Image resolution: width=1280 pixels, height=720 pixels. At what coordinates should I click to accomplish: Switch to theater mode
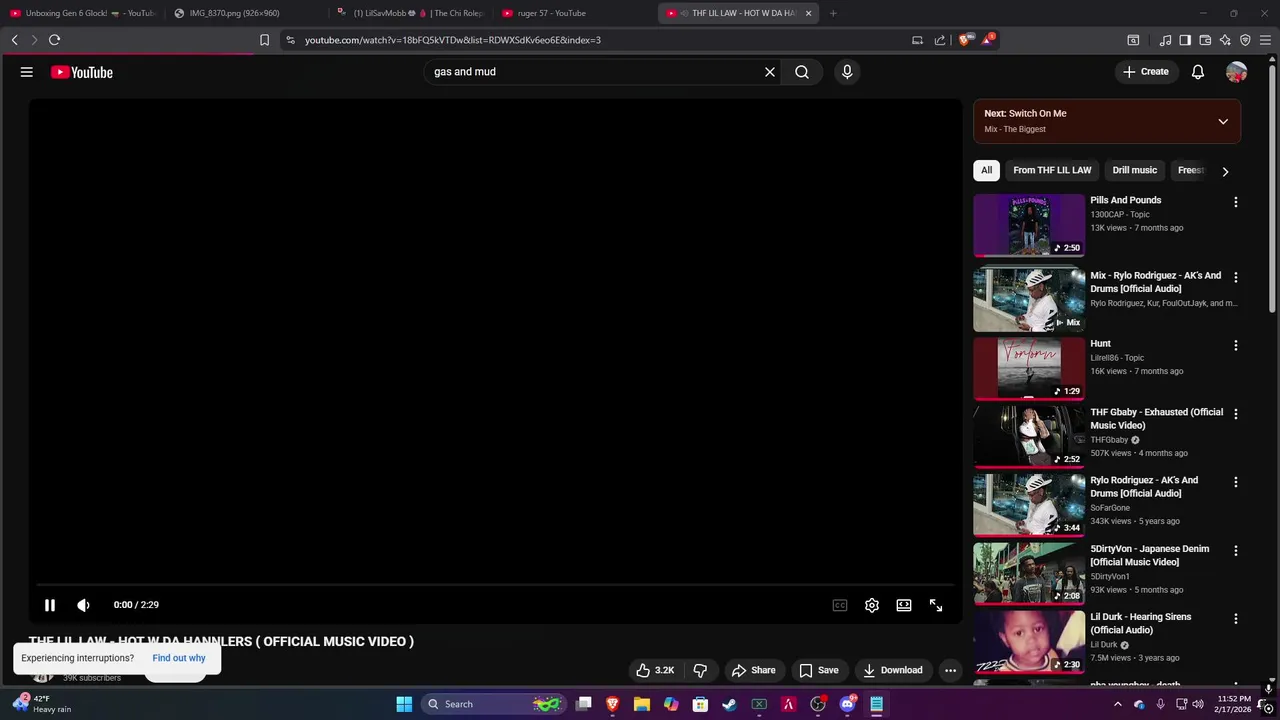click(904, 605)
